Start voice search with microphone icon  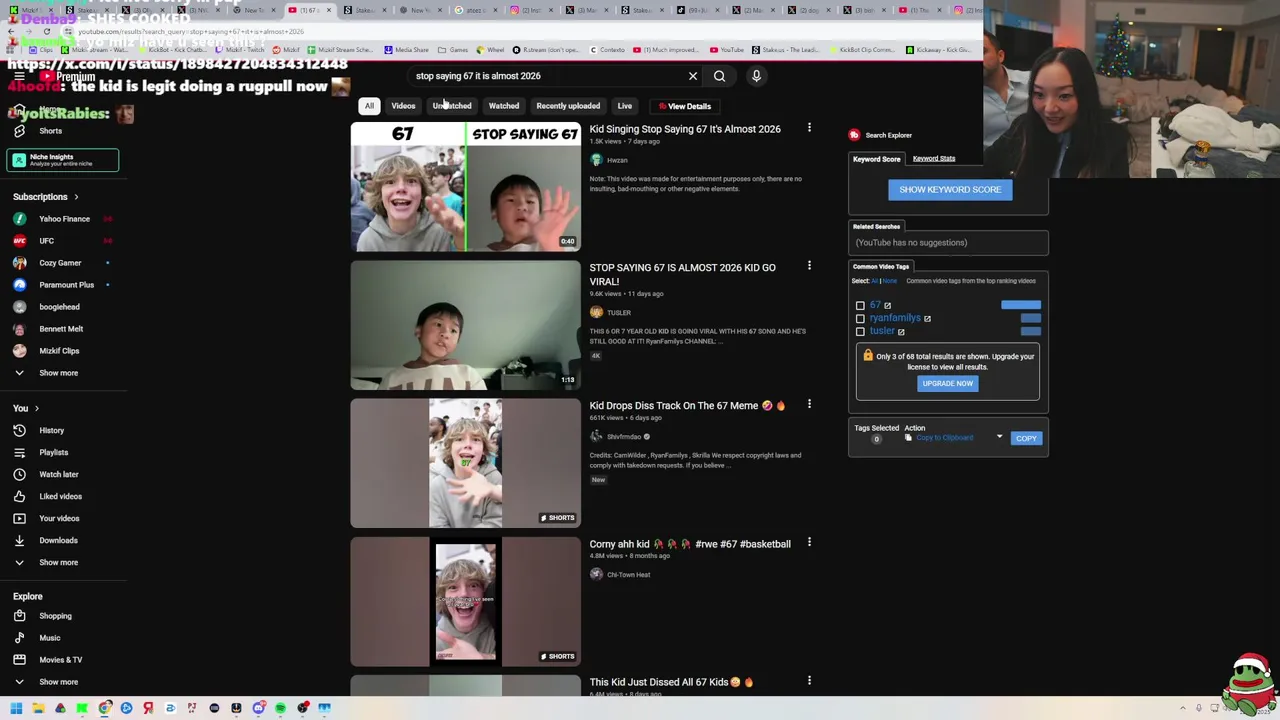pos(756,76)
